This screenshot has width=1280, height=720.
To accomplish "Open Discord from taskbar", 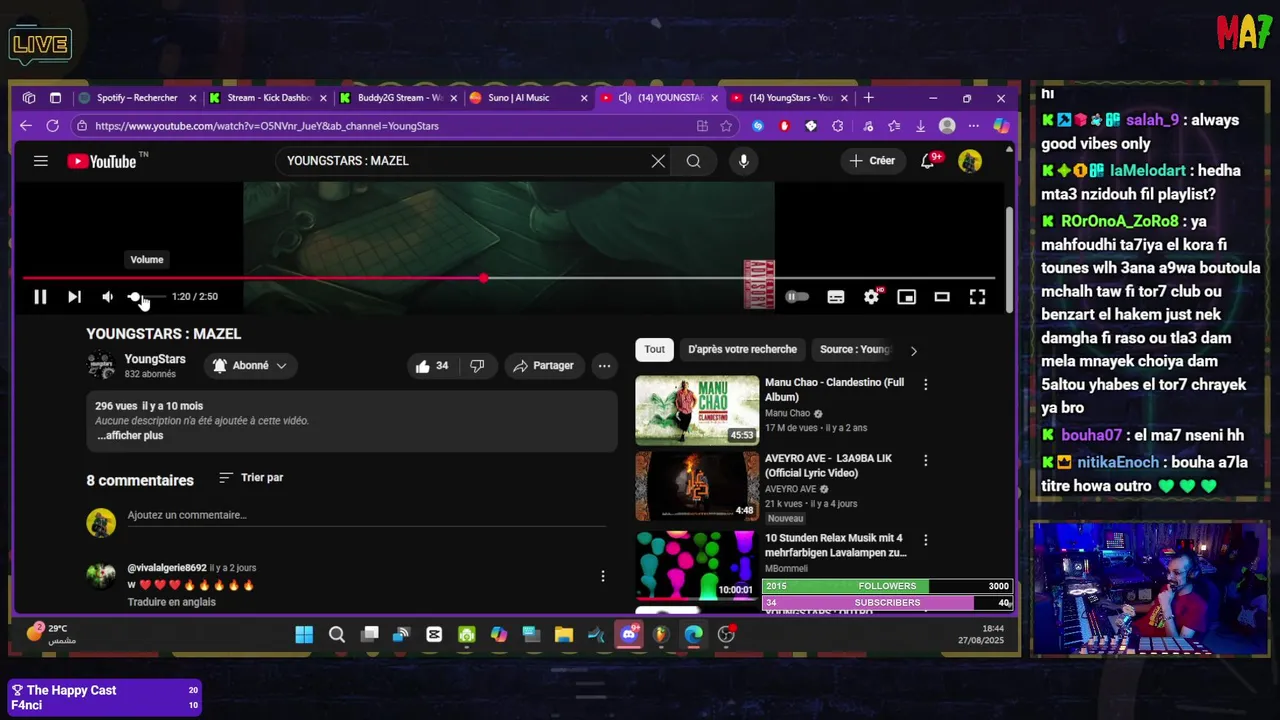I will click(x=629, y=634).
